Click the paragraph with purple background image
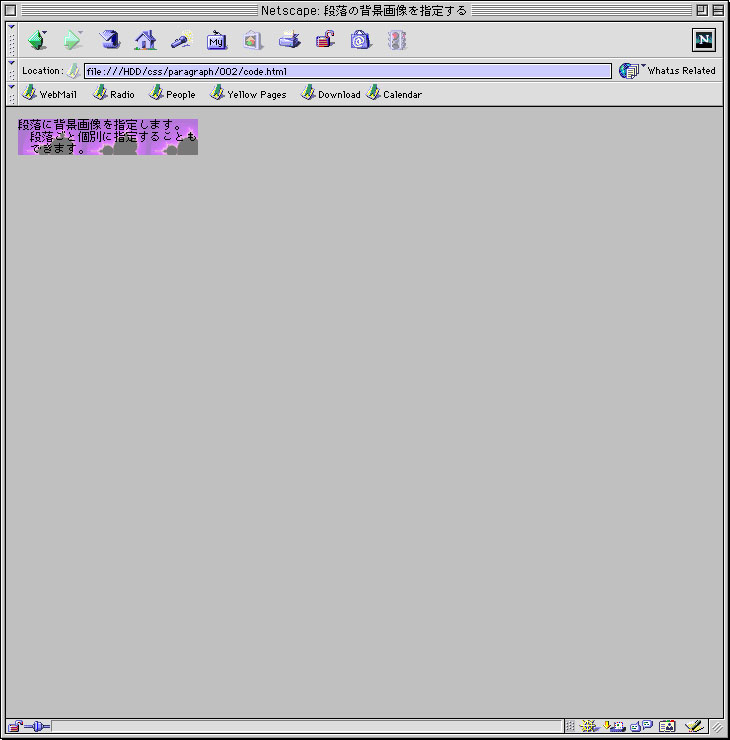730x740 pixels. (108, 137)
